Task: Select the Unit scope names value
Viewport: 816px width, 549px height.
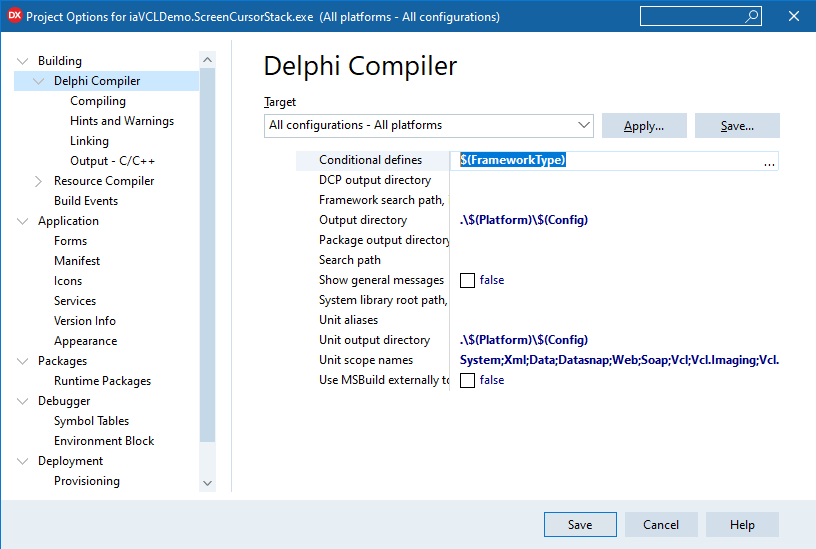Action: pyautogui.click(x=619, y=360)
